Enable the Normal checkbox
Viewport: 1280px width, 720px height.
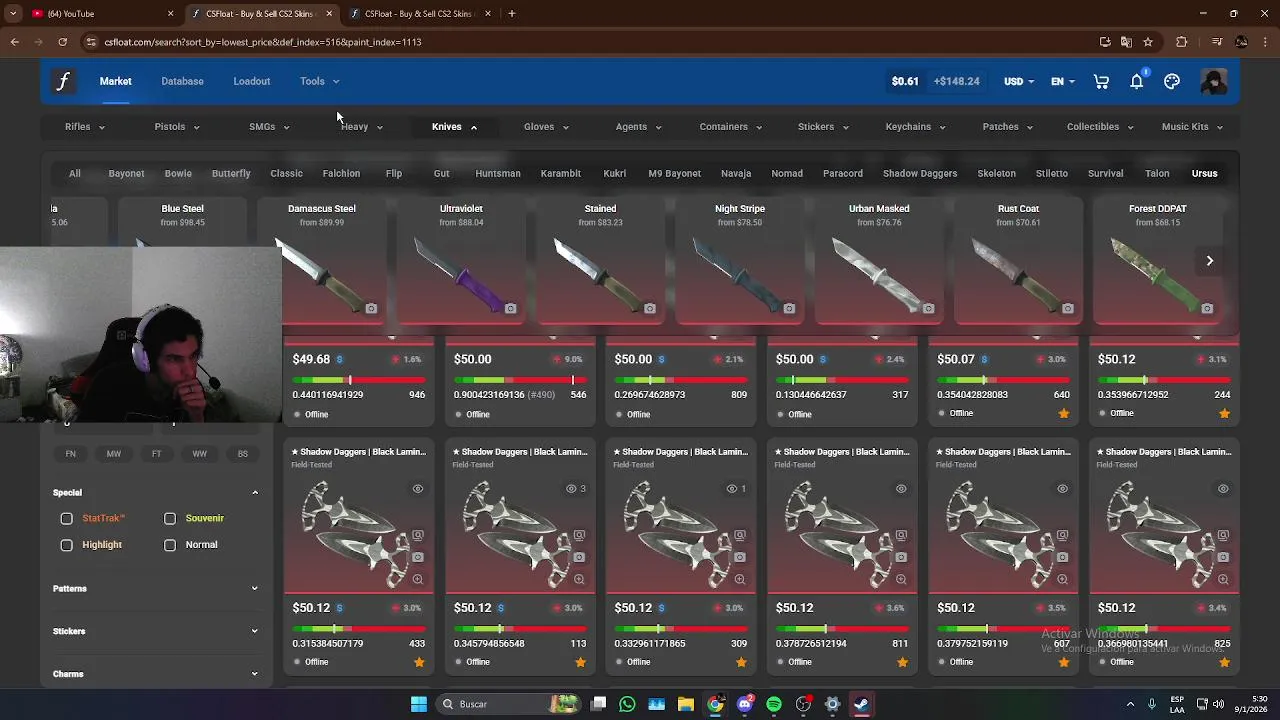[x=170, y=545]
